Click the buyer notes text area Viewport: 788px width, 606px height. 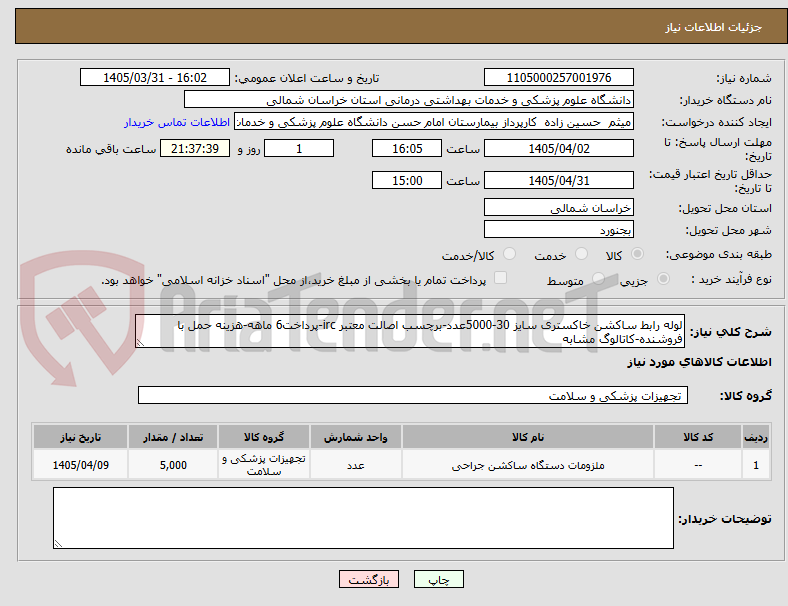click(x=363, y=518)
